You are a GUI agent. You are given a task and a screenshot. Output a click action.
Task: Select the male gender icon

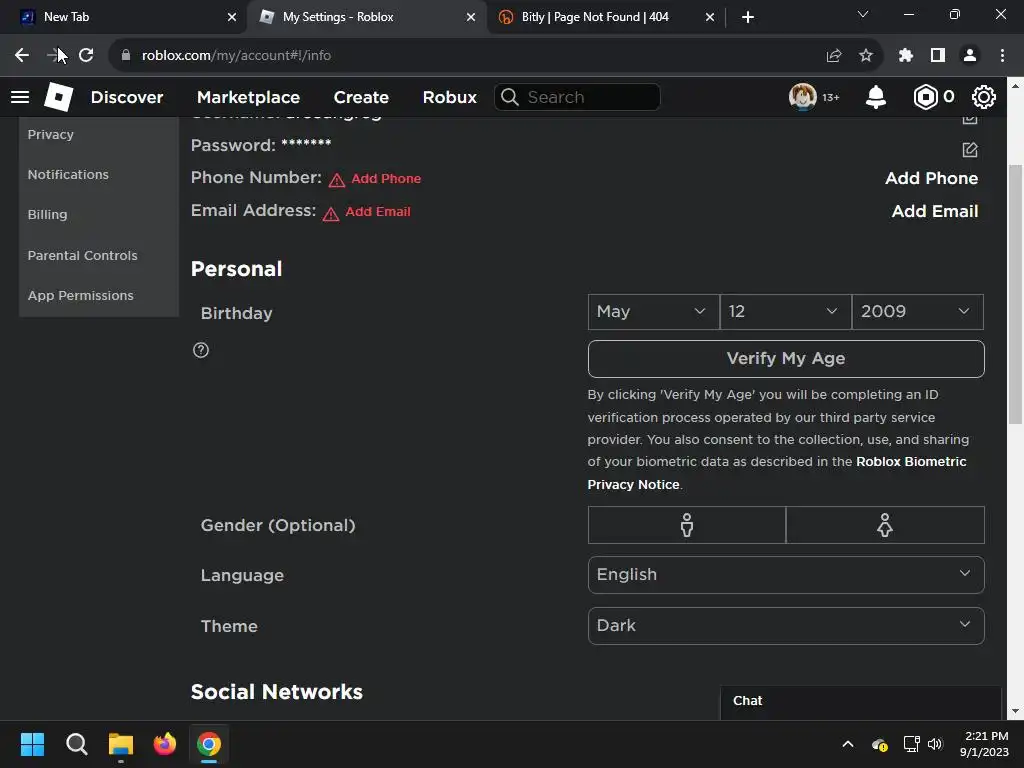[686, 525]
